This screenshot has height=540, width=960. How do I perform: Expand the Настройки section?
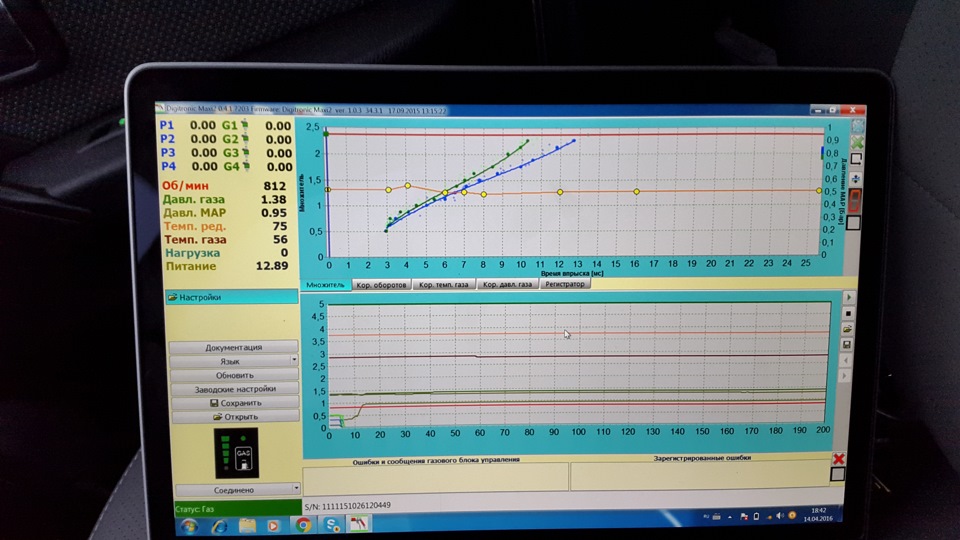point(231,297)
